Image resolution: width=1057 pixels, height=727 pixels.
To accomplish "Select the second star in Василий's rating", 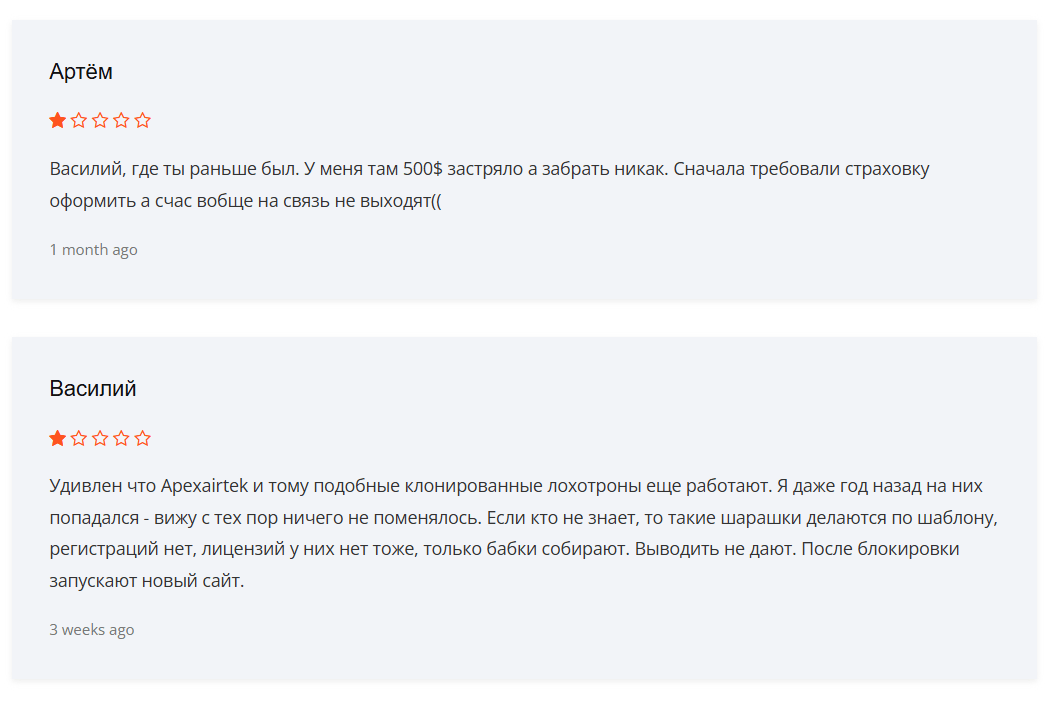I will (79, 438).
